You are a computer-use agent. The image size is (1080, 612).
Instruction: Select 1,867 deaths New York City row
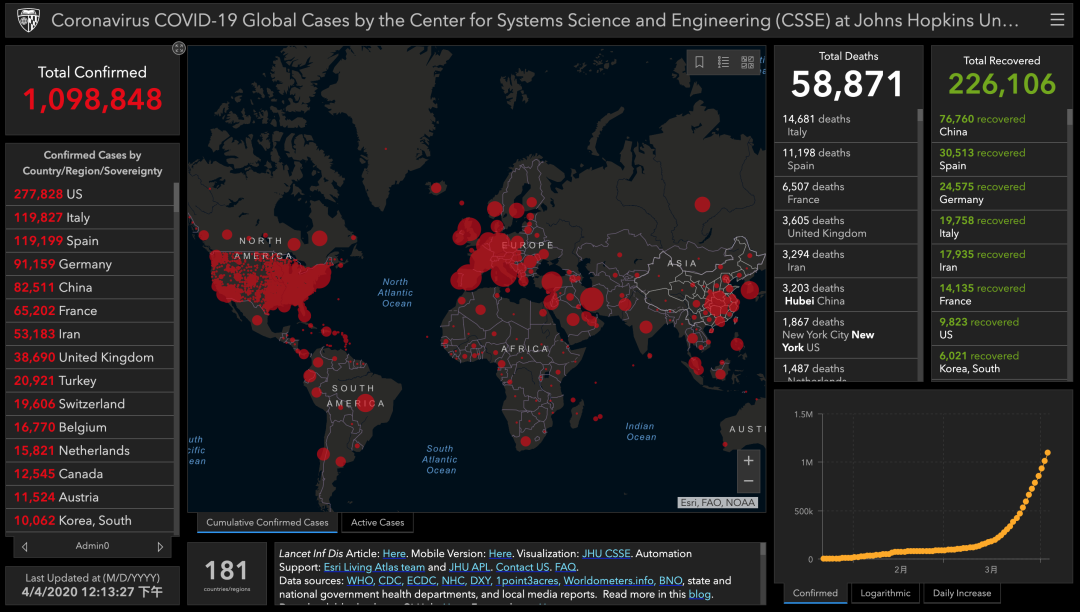pos(846,335)
